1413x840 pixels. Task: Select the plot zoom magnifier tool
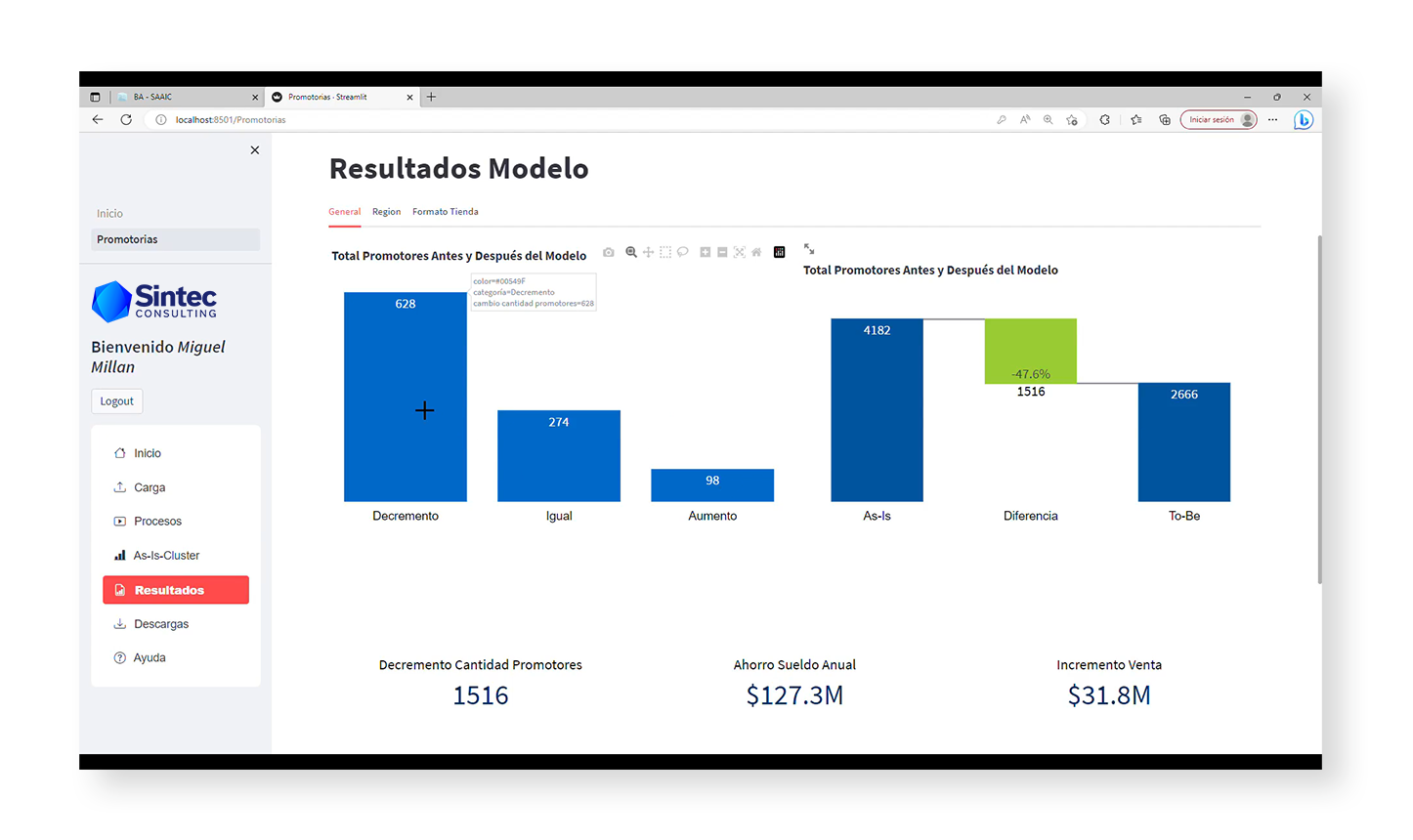(x=631, y=252)
